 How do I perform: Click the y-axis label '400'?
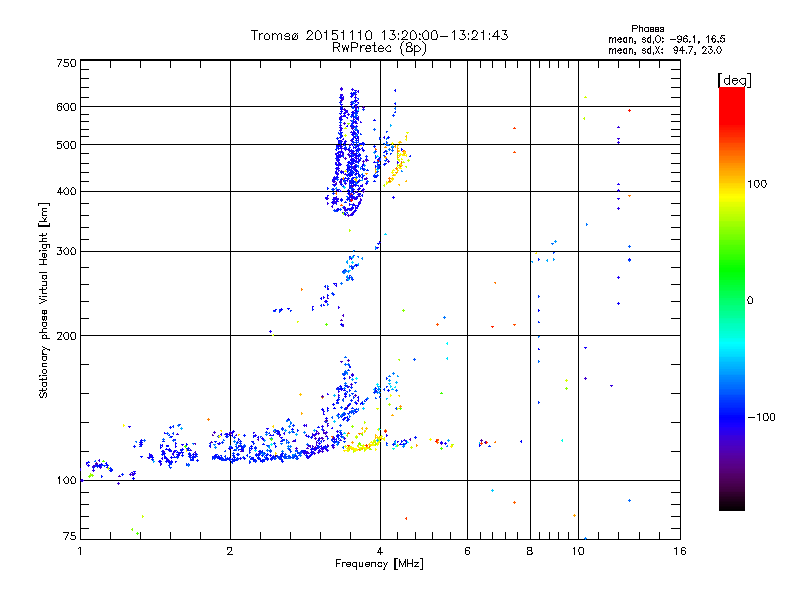point(66,191)
